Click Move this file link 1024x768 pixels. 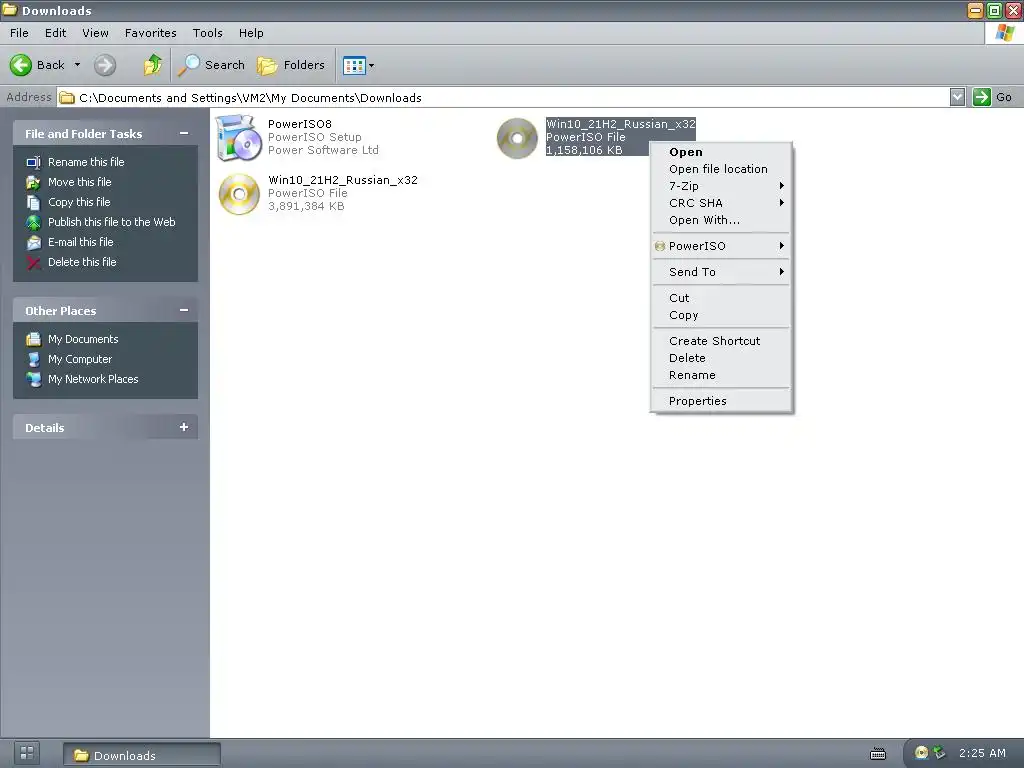pos(80,182)
